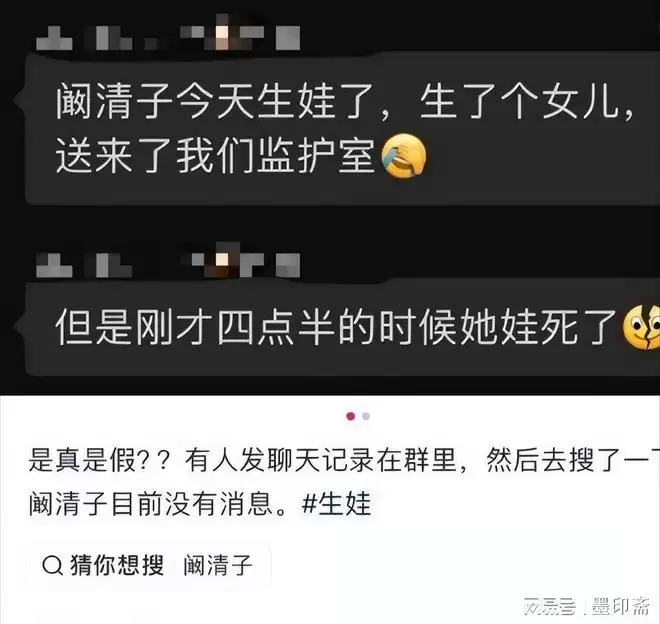The height and width of the screenshot is (624, 660).
Task: Tap the crying emoji in first message
Action: pyautogui.click(x=404, y=156)
